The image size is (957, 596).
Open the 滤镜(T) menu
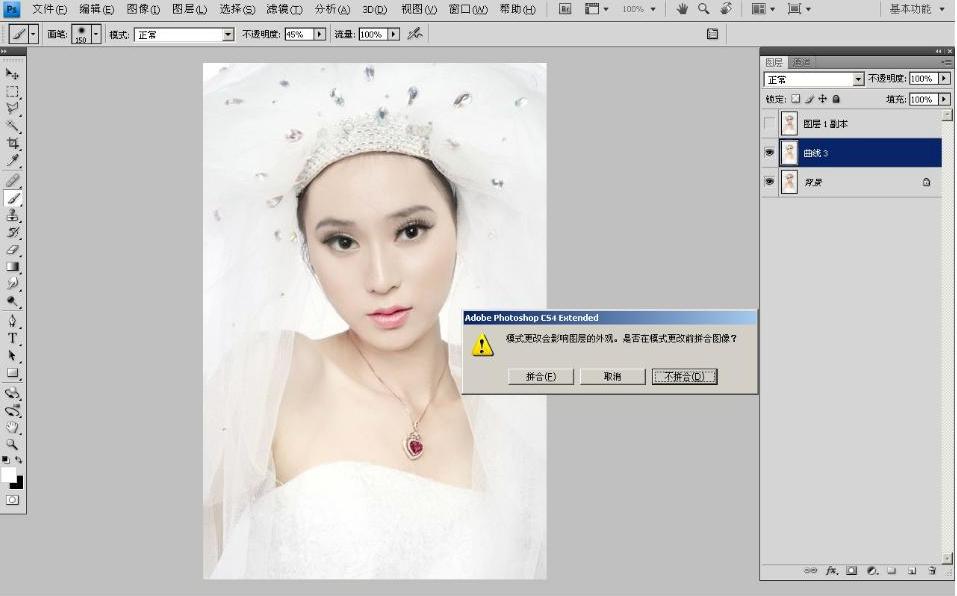click(284, 9)
